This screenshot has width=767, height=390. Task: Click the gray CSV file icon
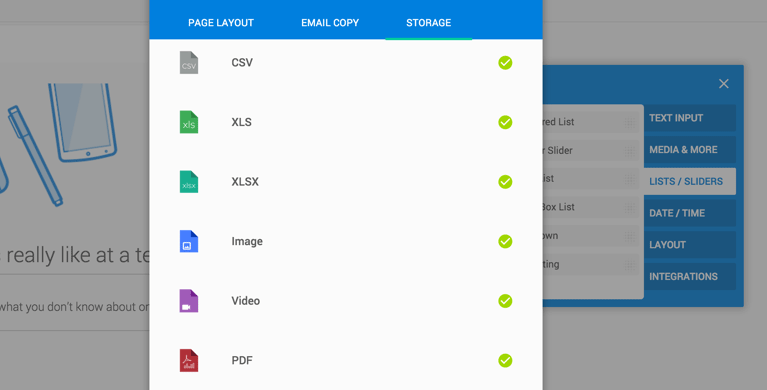[x=189, y=63]
